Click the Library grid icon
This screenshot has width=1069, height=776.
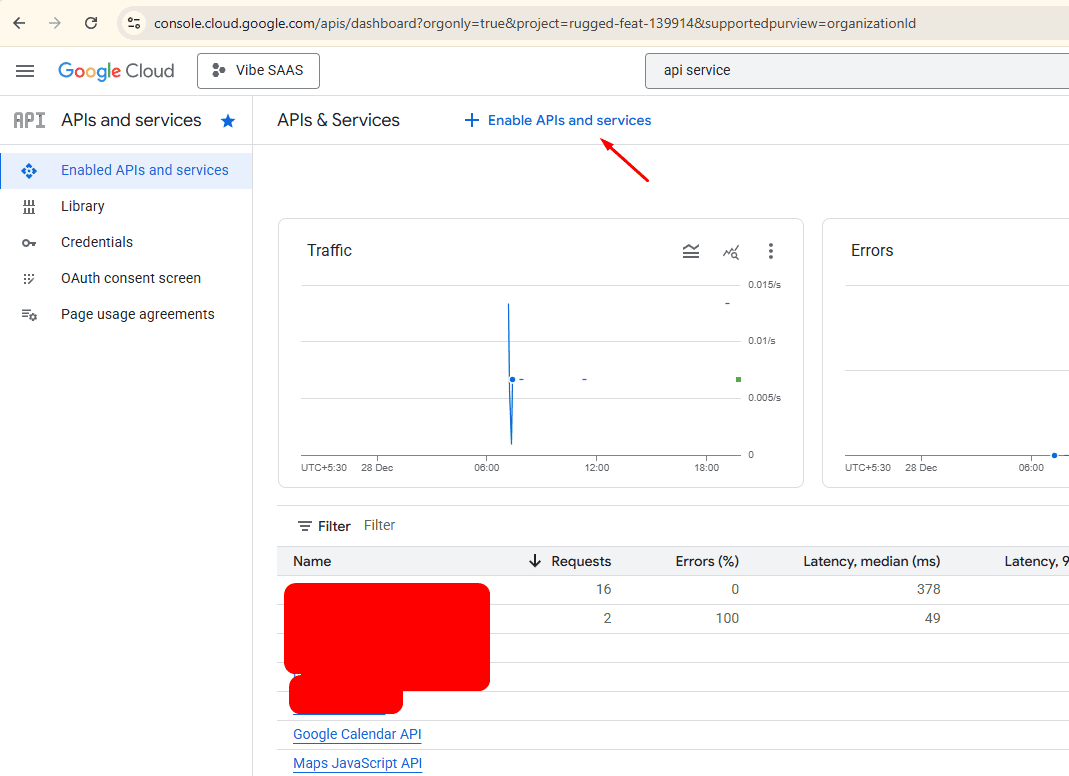29,207
